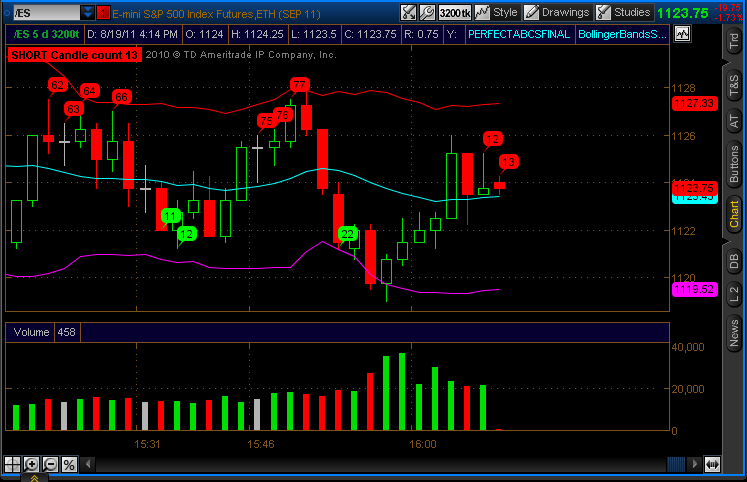Click red signal bubble 77
Viewport: 747px width, 482px height.
coord(299,85)
